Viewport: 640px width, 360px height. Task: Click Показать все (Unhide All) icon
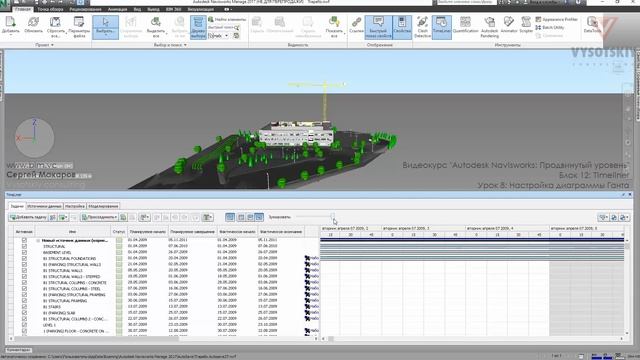click(x=334, y=27)
